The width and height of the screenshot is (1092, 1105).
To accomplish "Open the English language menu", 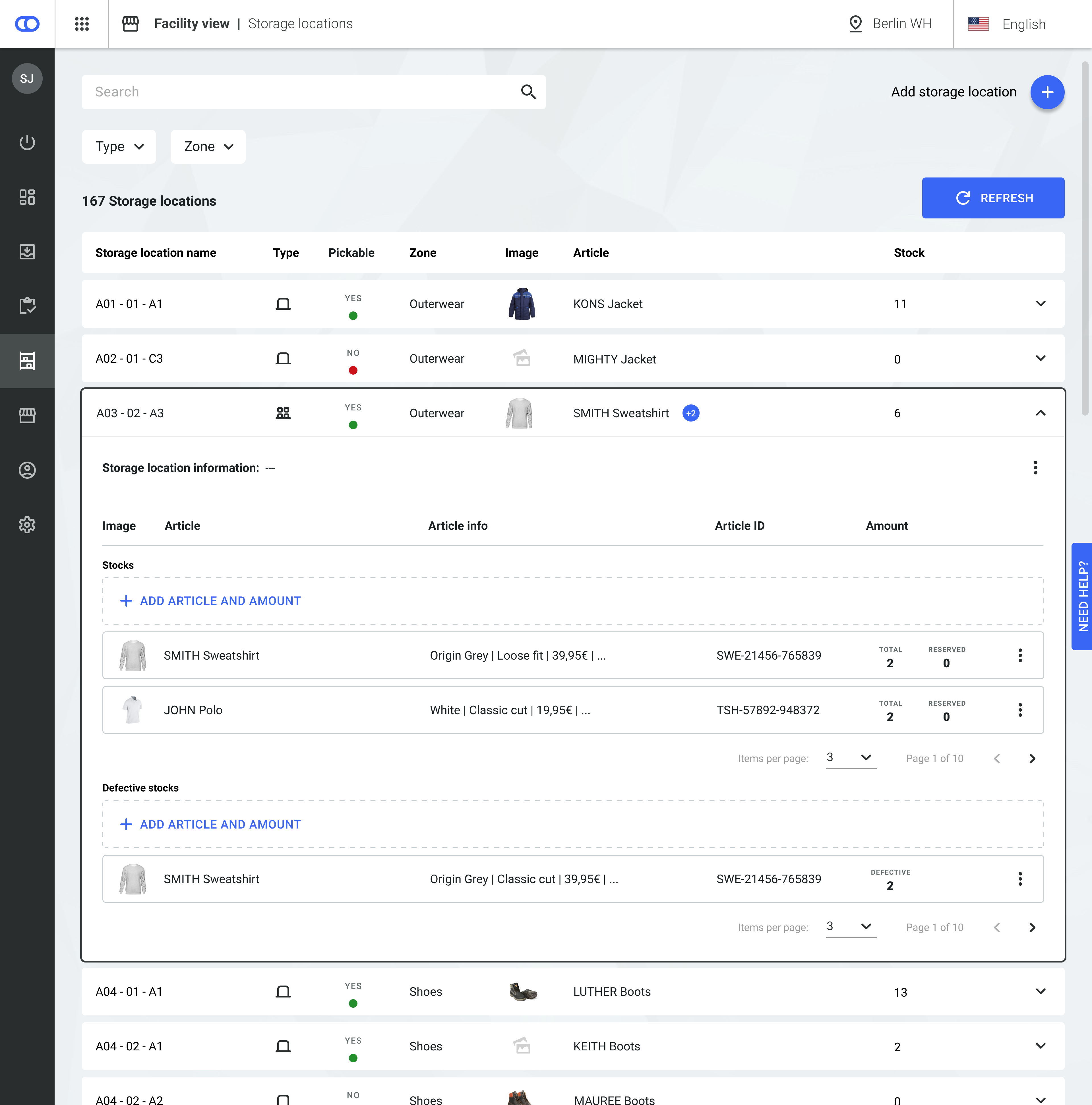I will tap(1007, 24).
